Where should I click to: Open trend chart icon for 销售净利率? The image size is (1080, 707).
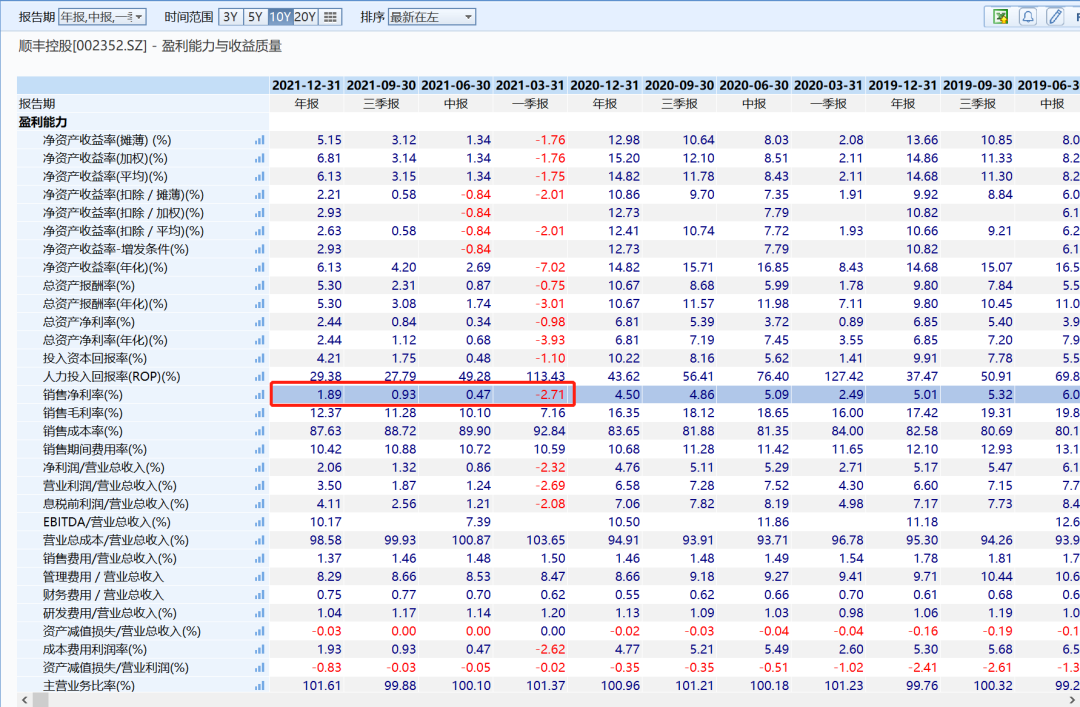click(260, 394)
